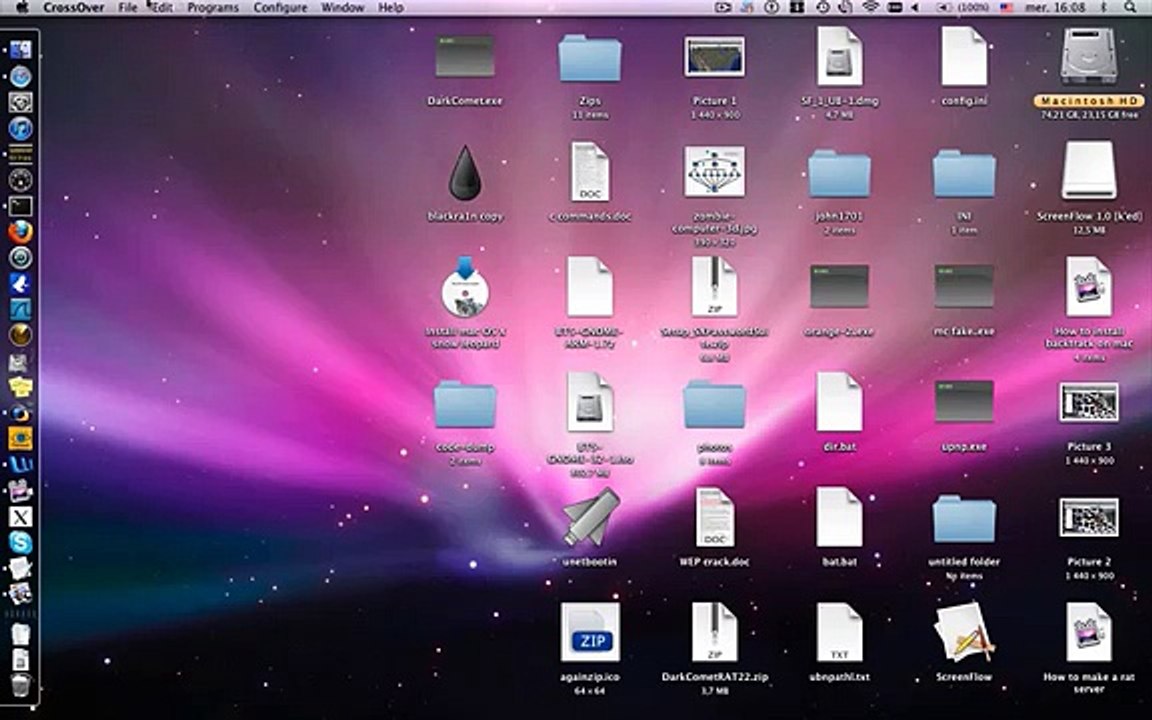
Task: Select the WEP crack.doc file
Action: (x=714, y=518)
